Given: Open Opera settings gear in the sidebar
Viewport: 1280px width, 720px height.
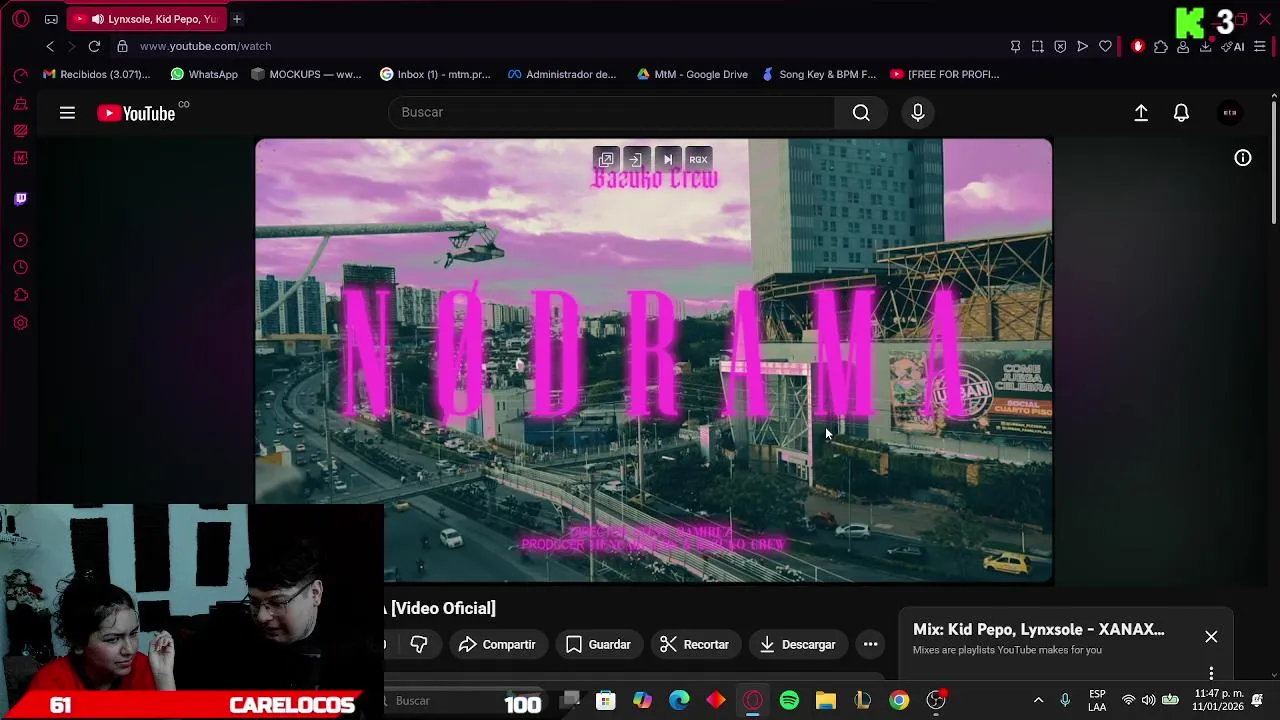Looking at the screenshot, I should tap(20, 323).
